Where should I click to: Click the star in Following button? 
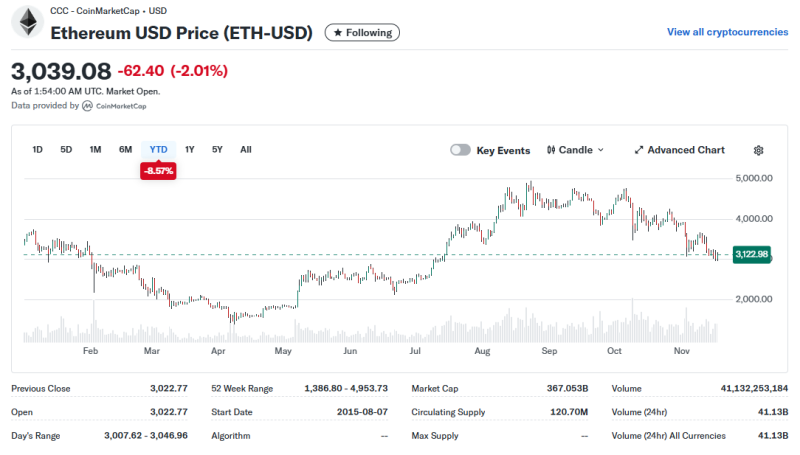point(337,33)
